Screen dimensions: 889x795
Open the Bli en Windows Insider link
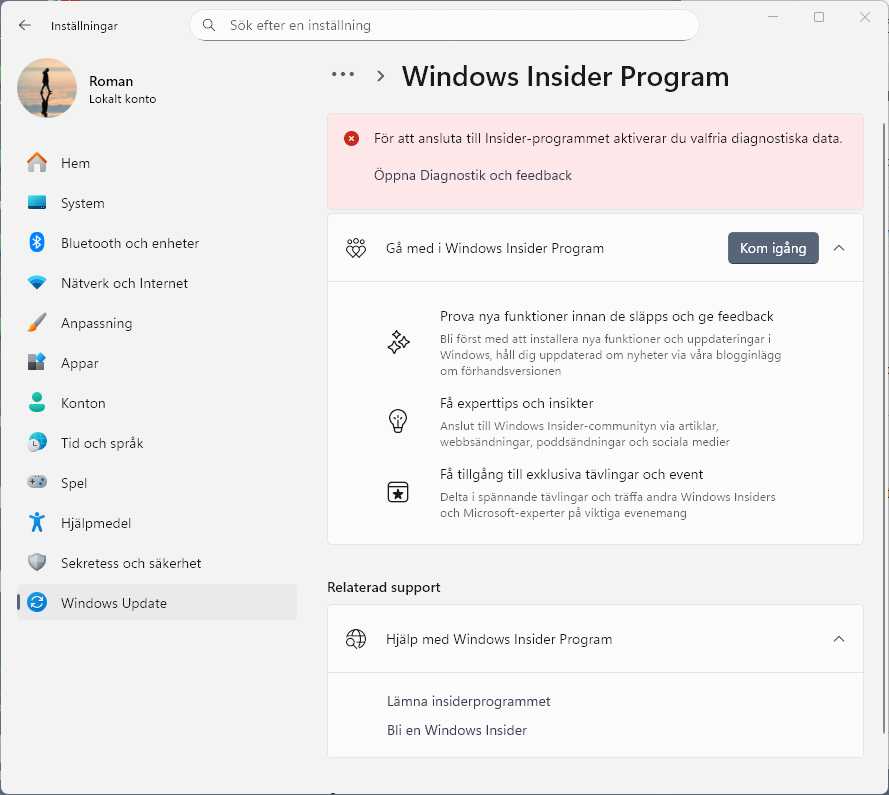[x=456, y=730]
